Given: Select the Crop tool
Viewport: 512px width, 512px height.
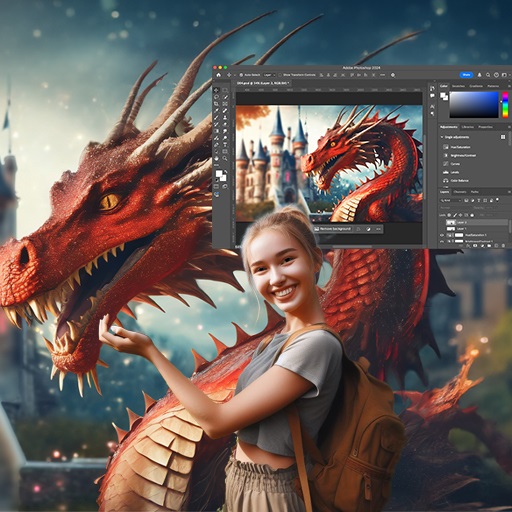Looking at the screenshot, I should pyautogui.click(x=216, y=104).
